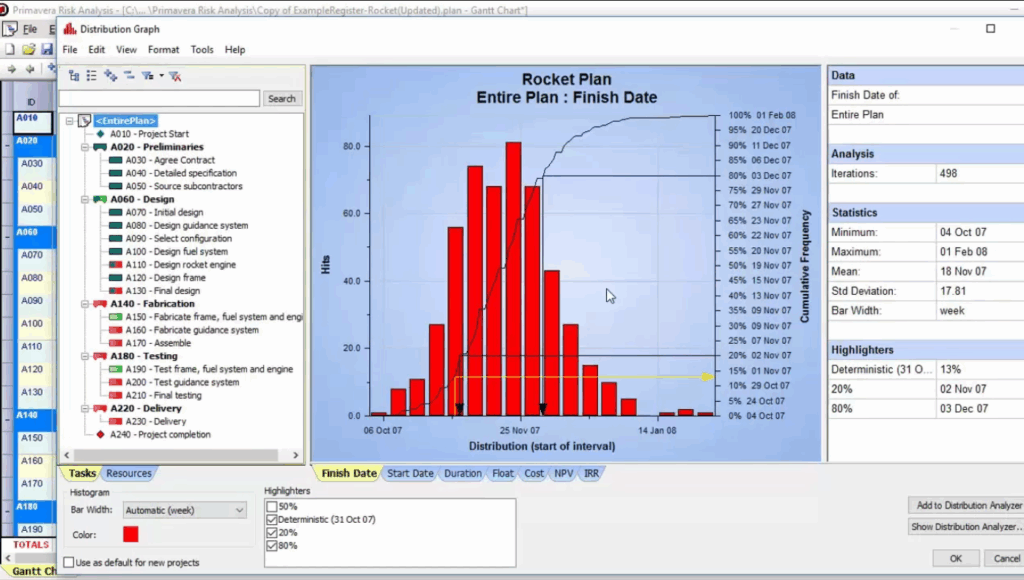The image size is (1024, 580).
Task: Click the collapse all tasks icon
Action: coord(129,76)
